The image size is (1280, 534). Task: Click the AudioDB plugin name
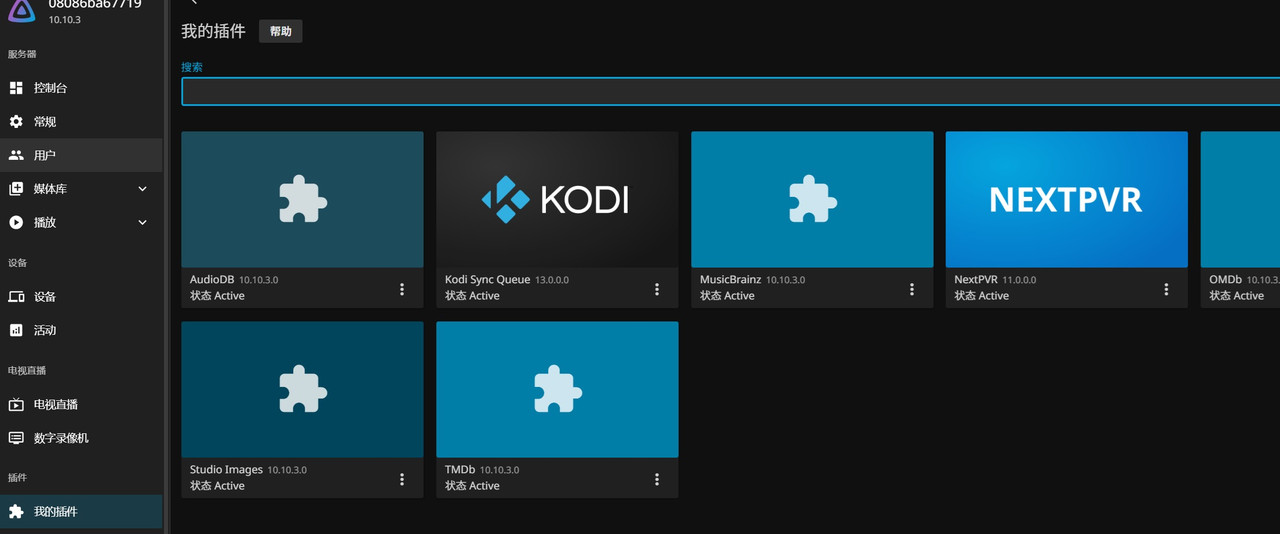[213, 280]
